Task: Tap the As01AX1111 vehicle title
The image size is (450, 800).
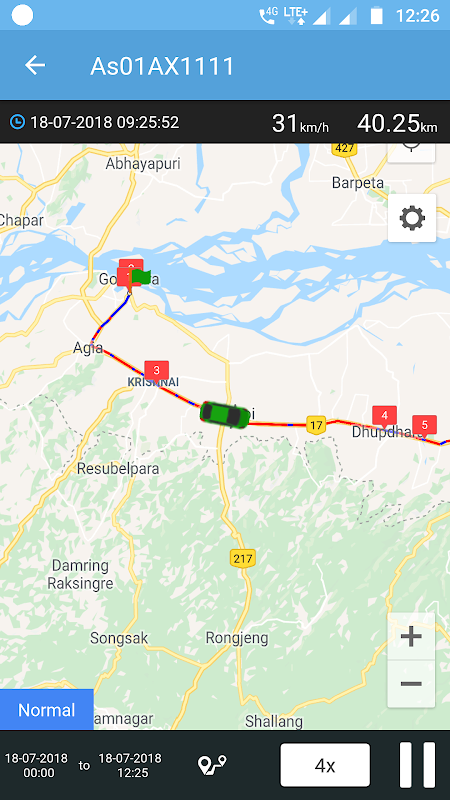Action: coord(162,66)
